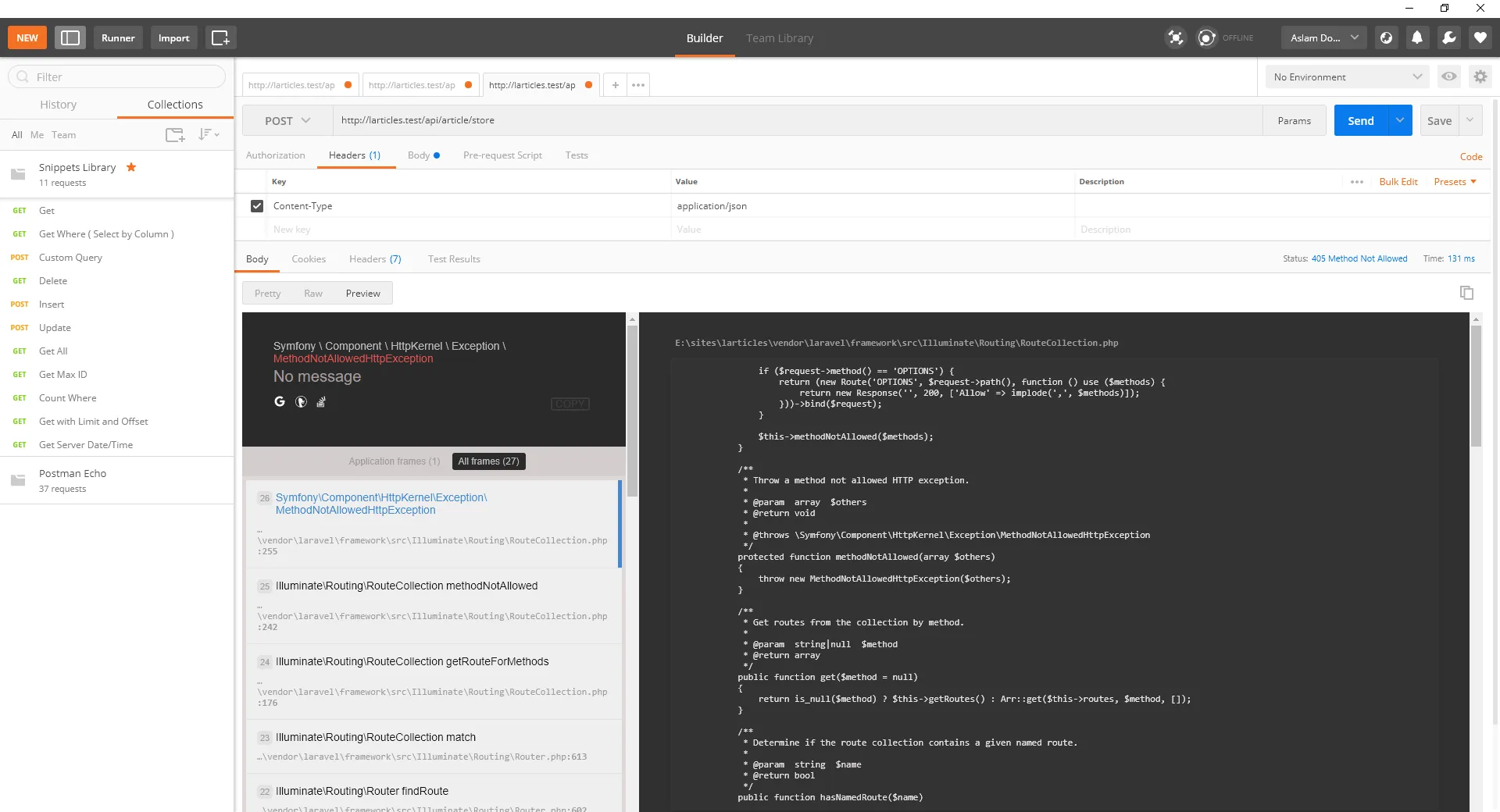Open the notifications bell
Screen dimensions: 1500x812
pos(1417,37)
